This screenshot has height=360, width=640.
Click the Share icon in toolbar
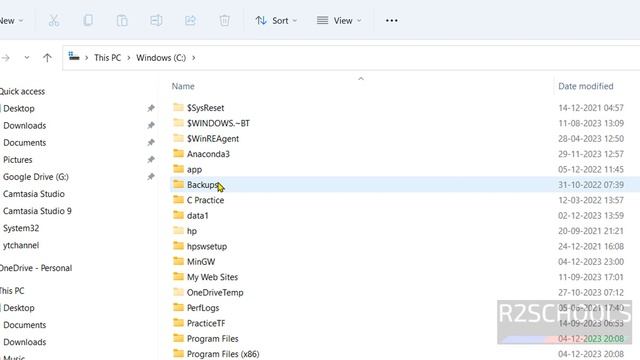click(190, 20)
